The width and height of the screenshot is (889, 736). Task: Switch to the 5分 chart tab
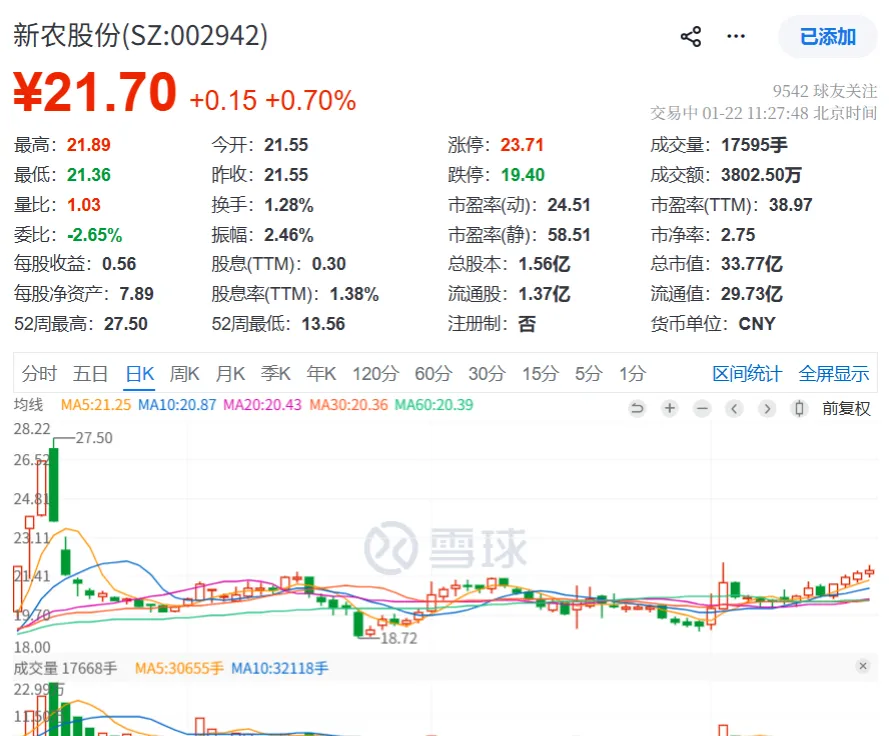click(589, 374)
